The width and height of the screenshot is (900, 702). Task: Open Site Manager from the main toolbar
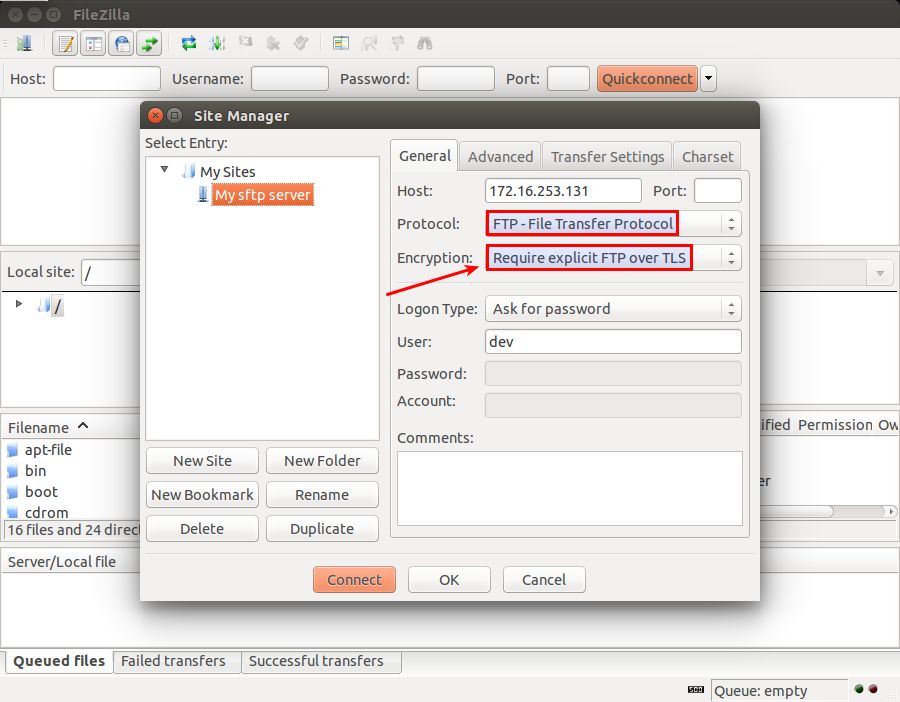(x=24, y=44)
